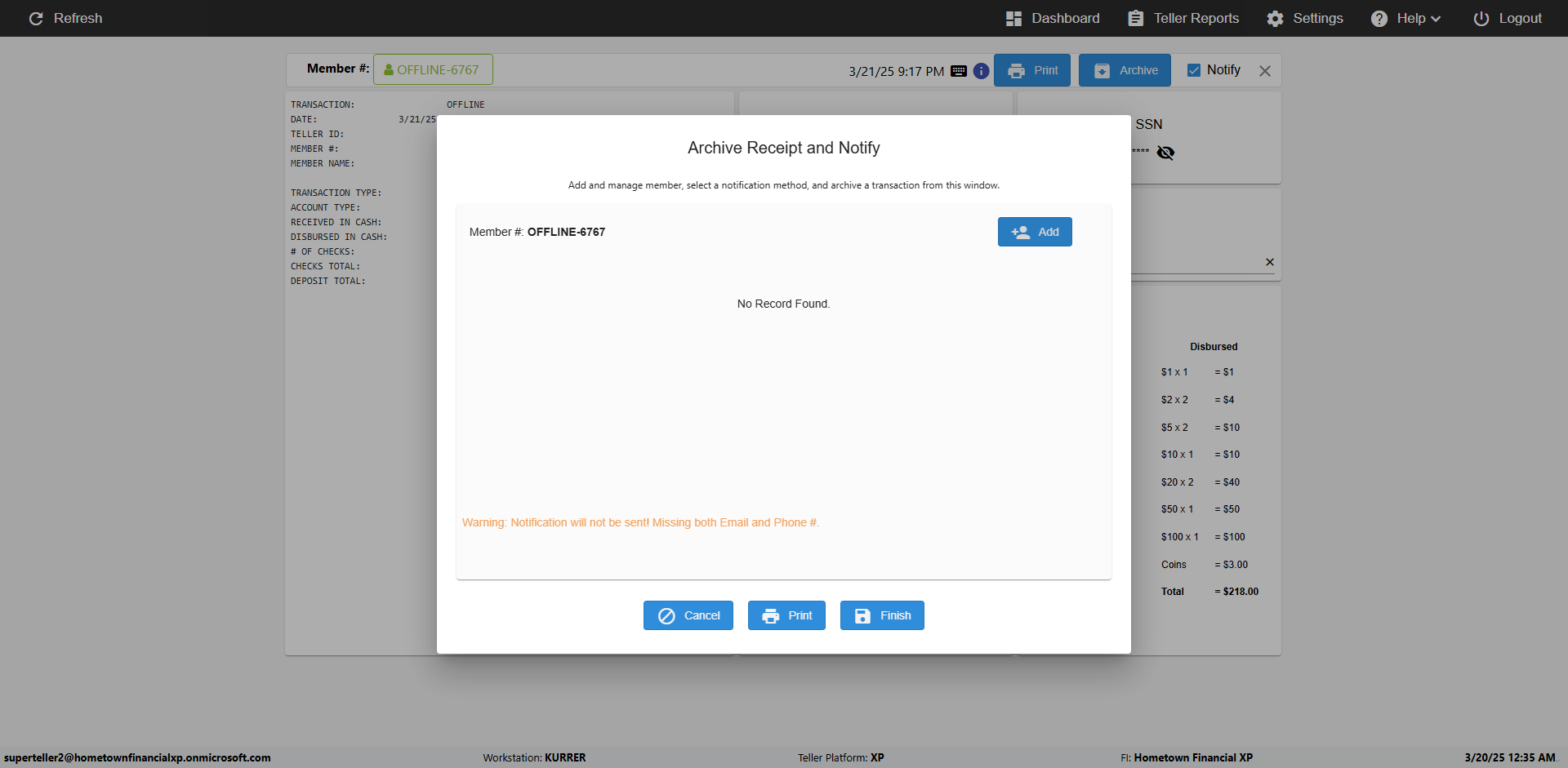Viewport: 1568px width, 768px height.
Task: Click Print button in archive dialog
Action: tap(786, 615)
